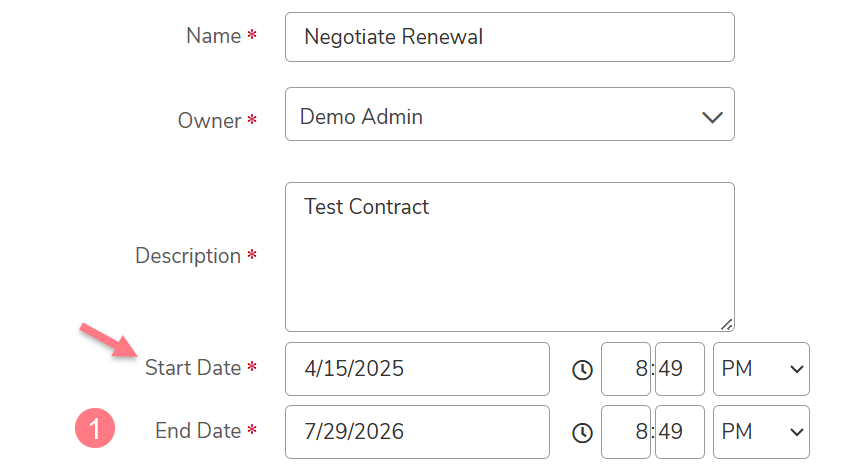Viewport: 862px width, 467px height.
Task: Click into the Description text area
Action: tap(510, 257)
